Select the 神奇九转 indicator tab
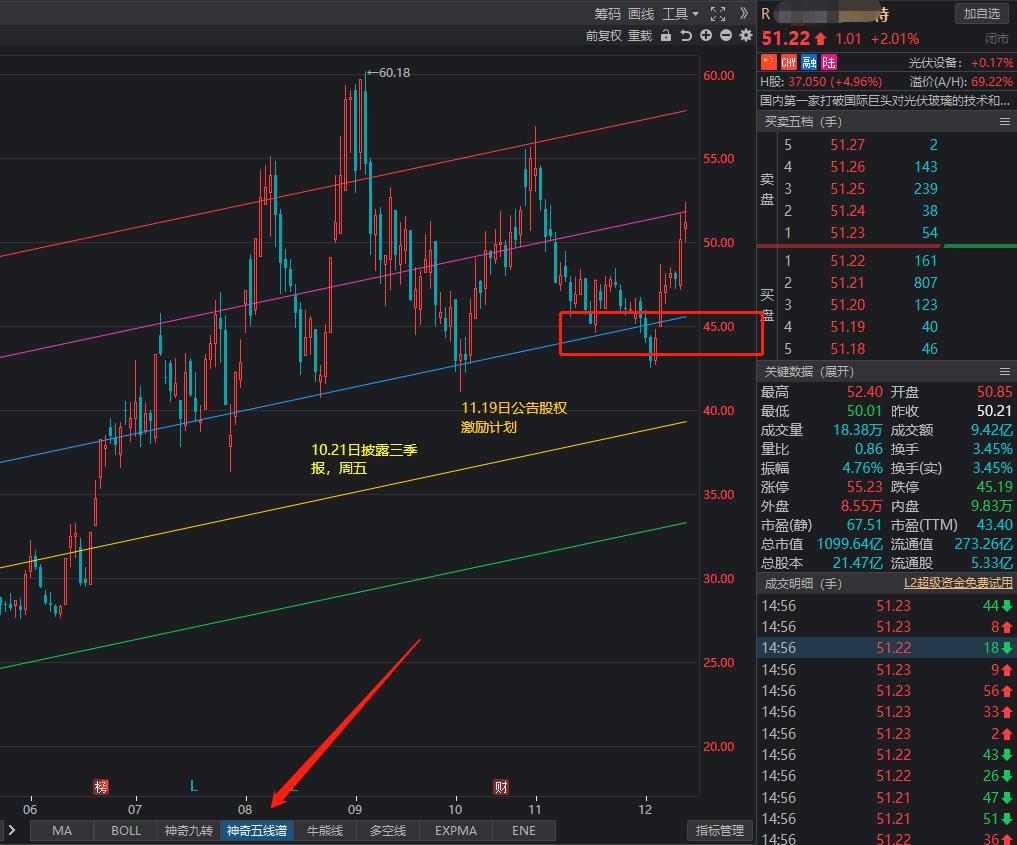This screenshot has height=845, width=1017. point(189,830)
